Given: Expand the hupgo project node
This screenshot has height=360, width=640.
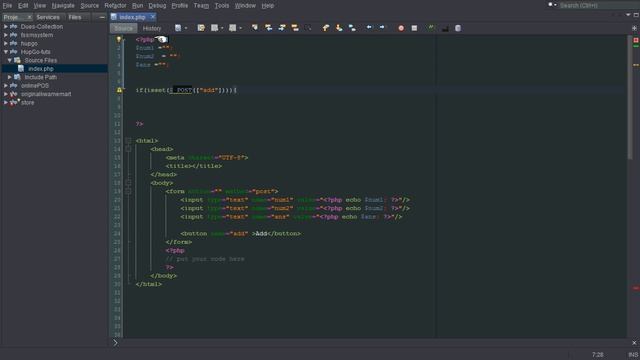Looking at the screenshot, I should 6,43.
